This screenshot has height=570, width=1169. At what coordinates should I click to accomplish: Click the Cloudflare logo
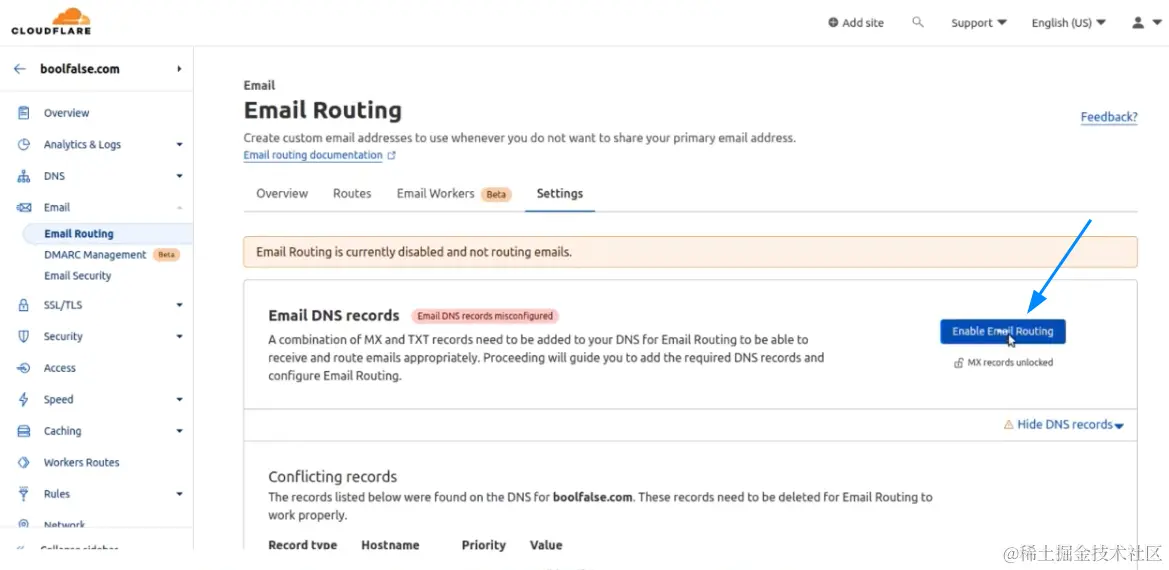tap(51, 21)
